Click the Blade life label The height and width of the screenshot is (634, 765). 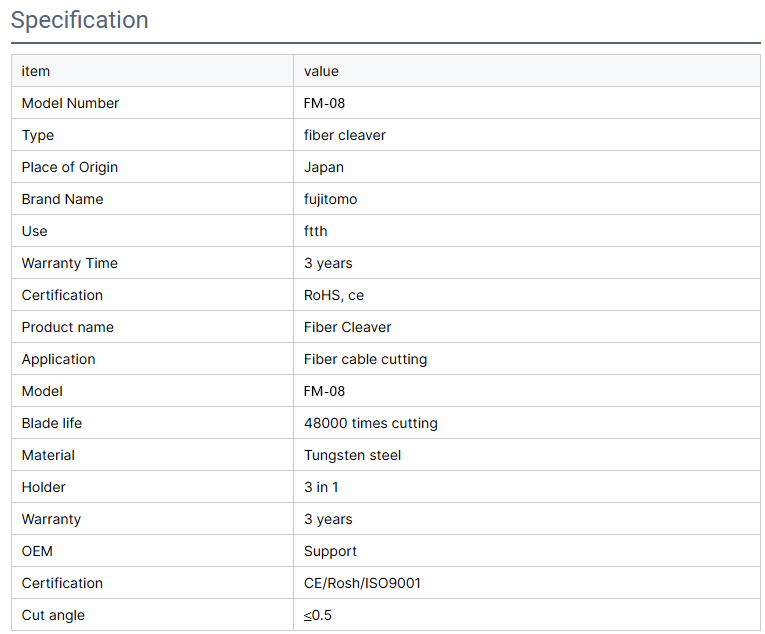point(52,423)
